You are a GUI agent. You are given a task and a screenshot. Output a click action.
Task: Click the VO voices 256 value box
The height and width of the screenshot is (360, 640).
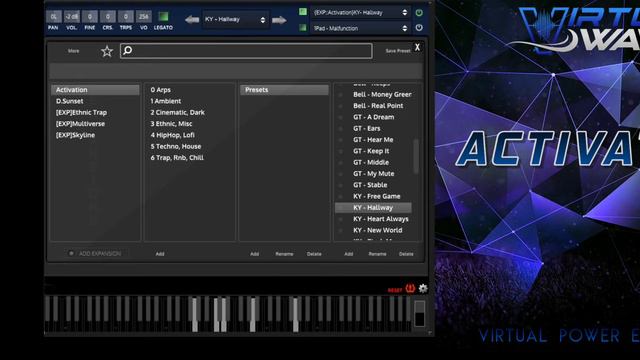(x=144, y=17)
